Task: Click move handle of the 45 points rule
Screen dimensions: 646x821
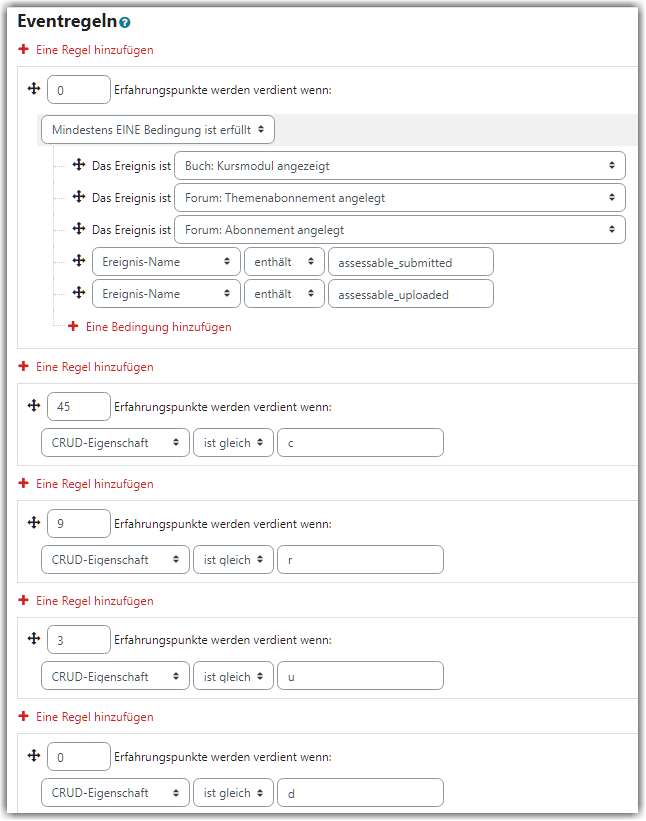Action: (34, 405)
